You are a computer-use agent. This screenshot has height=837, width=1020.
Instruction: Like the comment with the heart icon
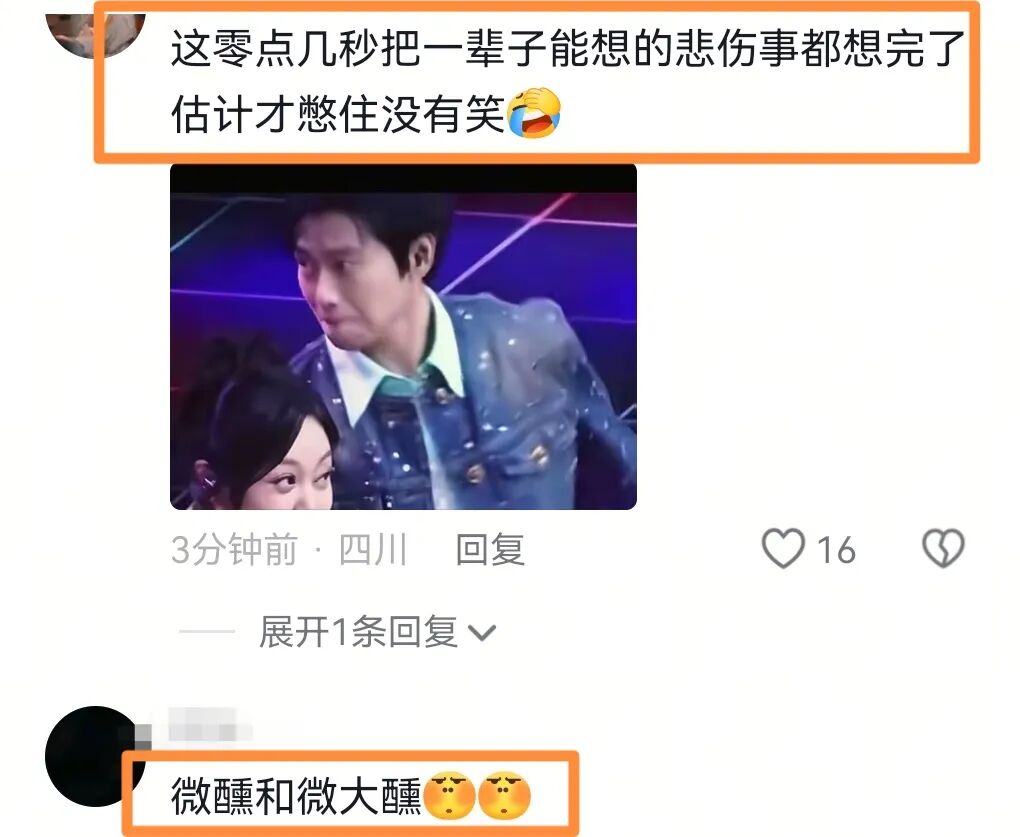(x=783, y=549)
